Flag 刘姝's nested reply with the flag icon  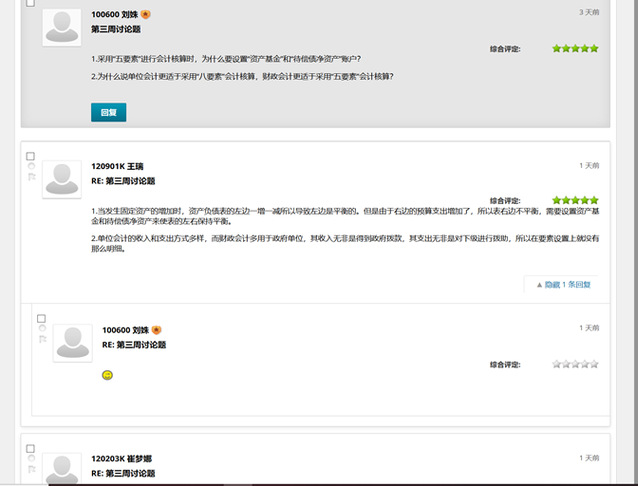[41, 339]
